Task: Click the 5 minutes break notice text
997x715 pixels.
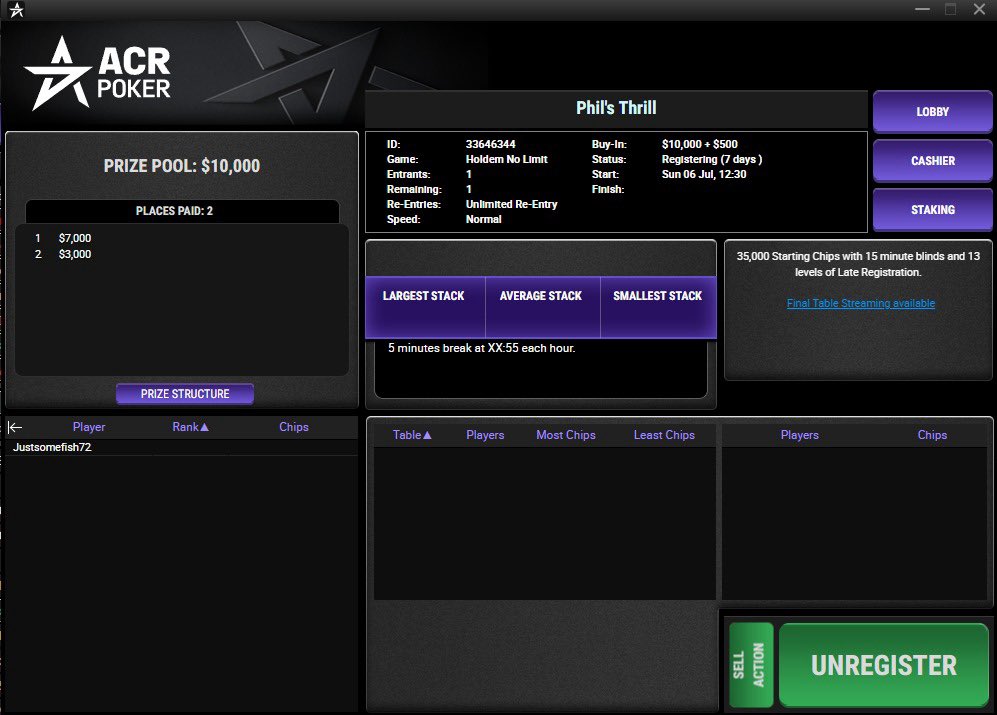Action: click(481, 348)
